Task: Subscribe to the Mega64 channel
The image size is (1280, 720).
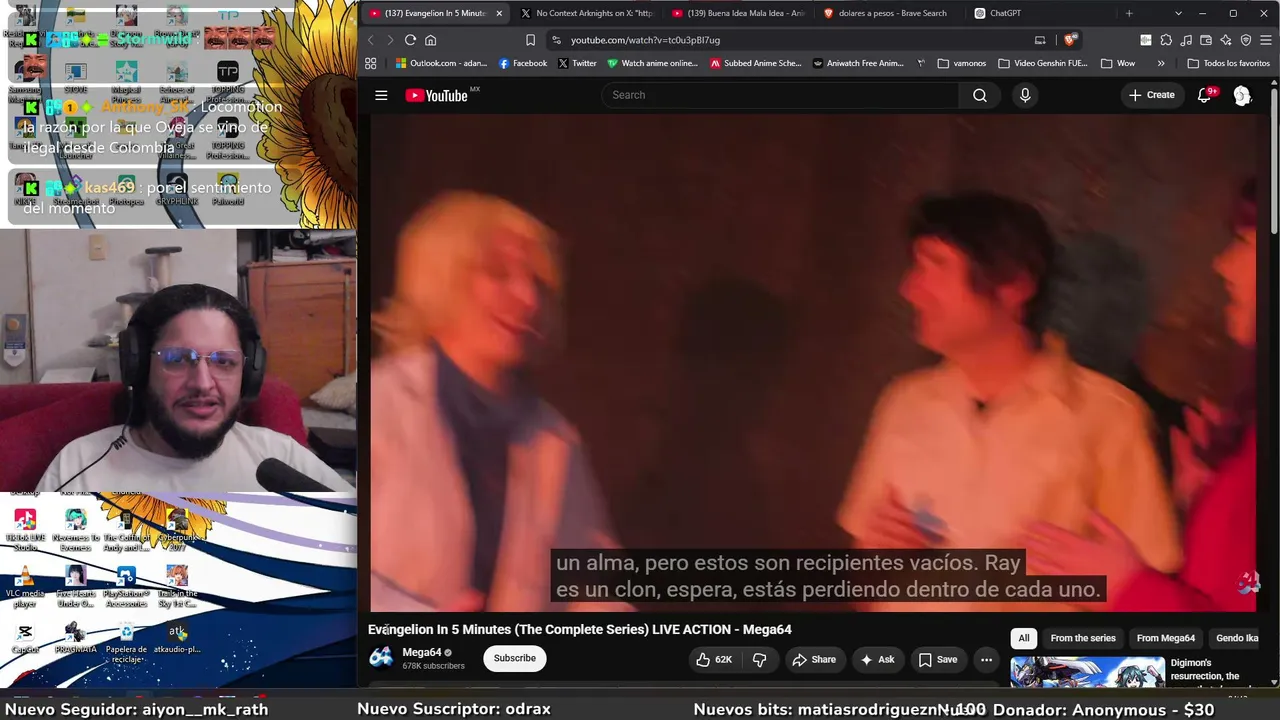Action: pyautogui.click(x=515, y=658)
